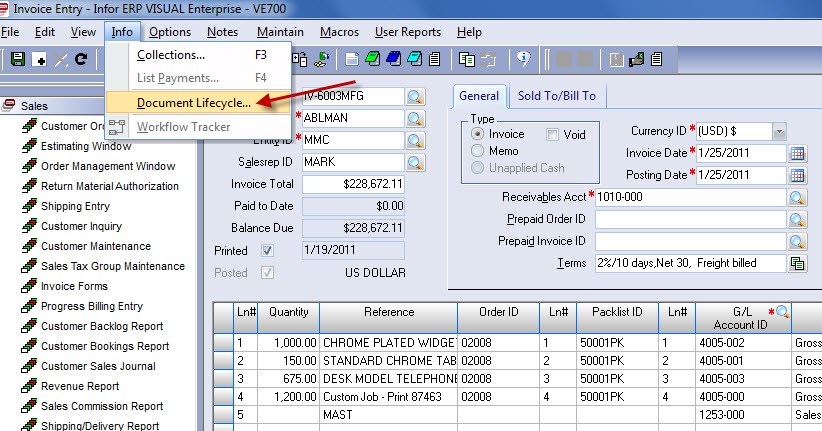Click the Save toolbar icon
The height and width of the screenshot is (431, 822).
18,59
